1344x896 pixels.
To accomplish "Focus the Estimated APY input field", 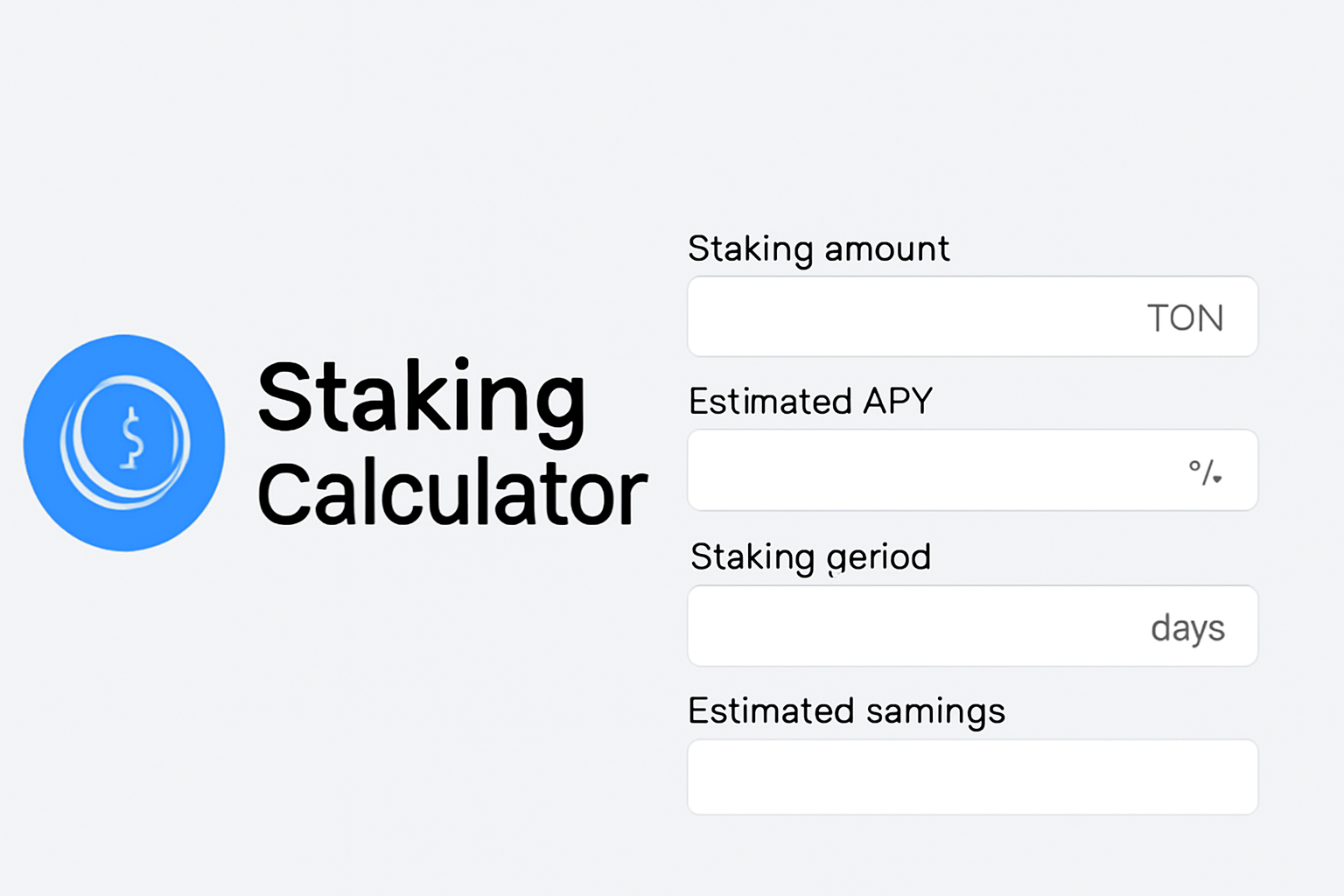I will tap(972, 470).
